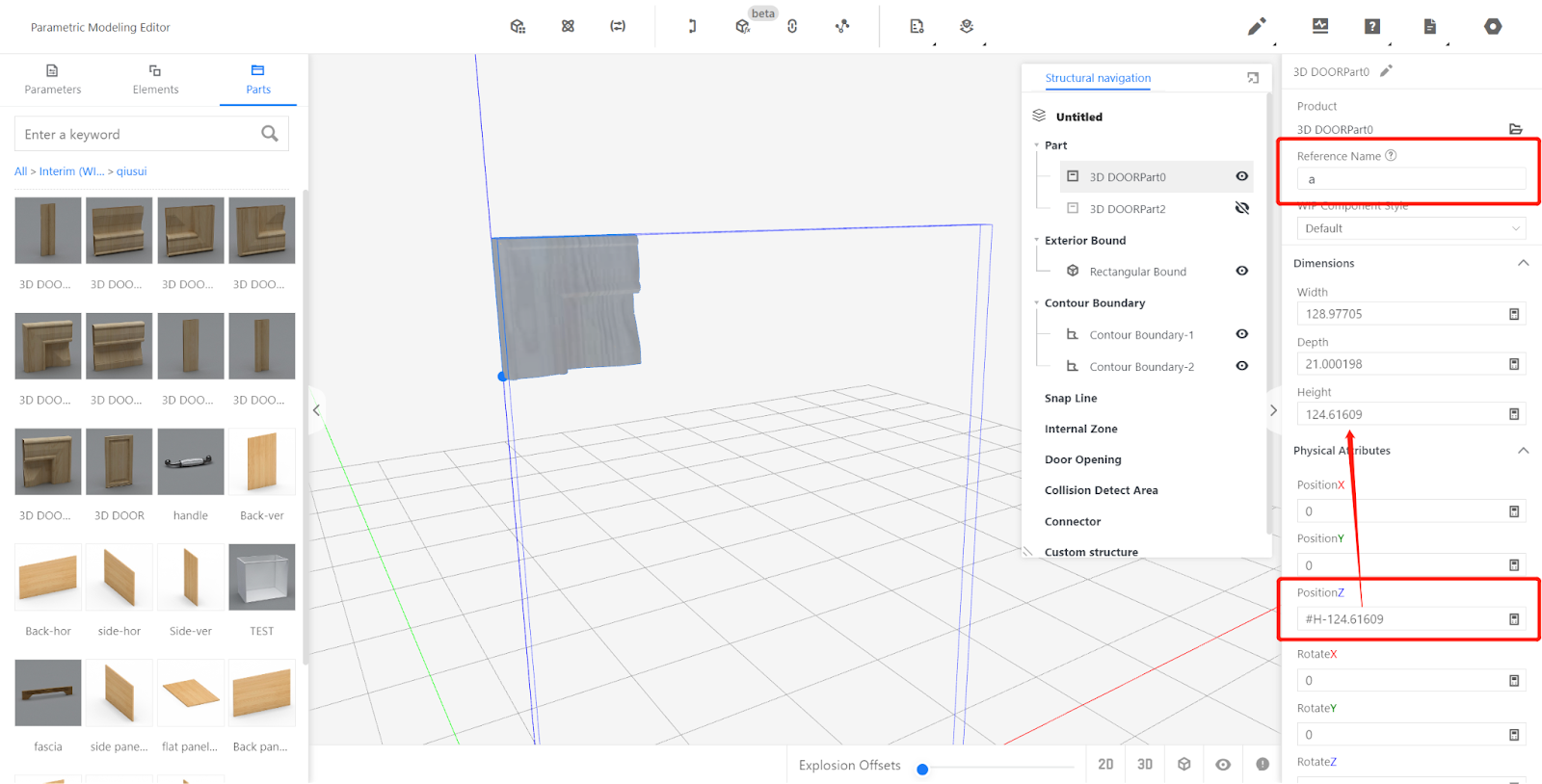
Task: Switch to the Parameters tab
Action: click(53, 79)
